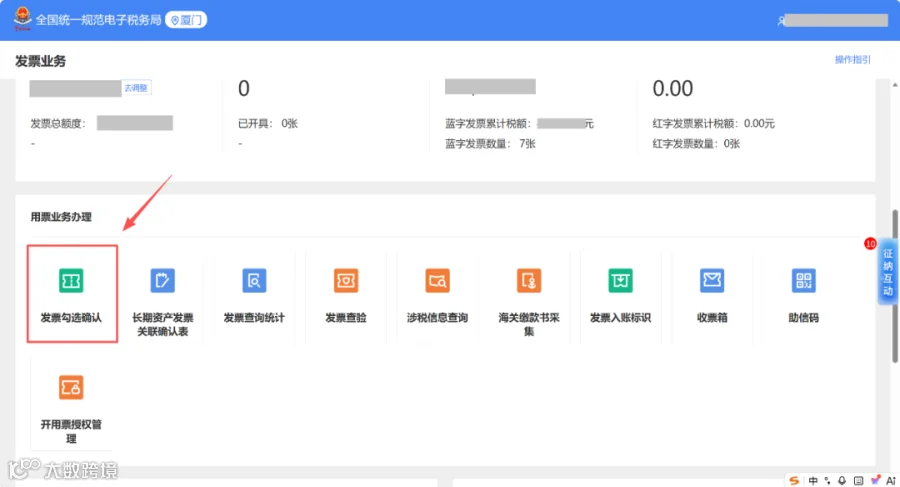Click the inner panel scroll-up arrow
This screenshot has height=487, width=900.
(x=895, y=85)
